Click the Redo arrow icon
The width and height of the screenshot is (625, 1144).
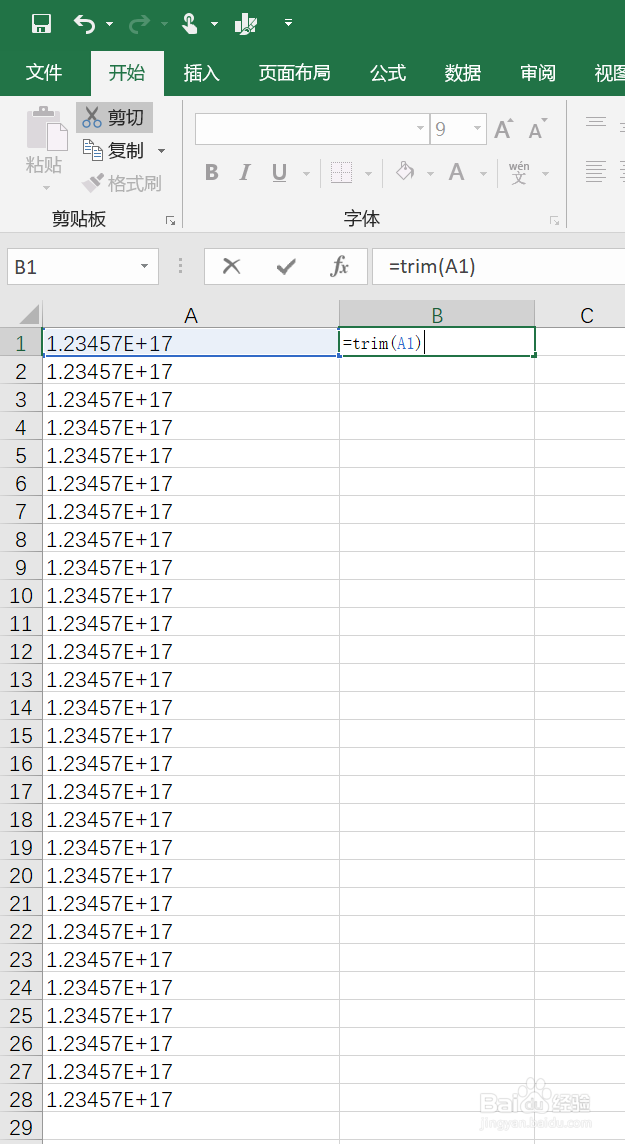139,24
